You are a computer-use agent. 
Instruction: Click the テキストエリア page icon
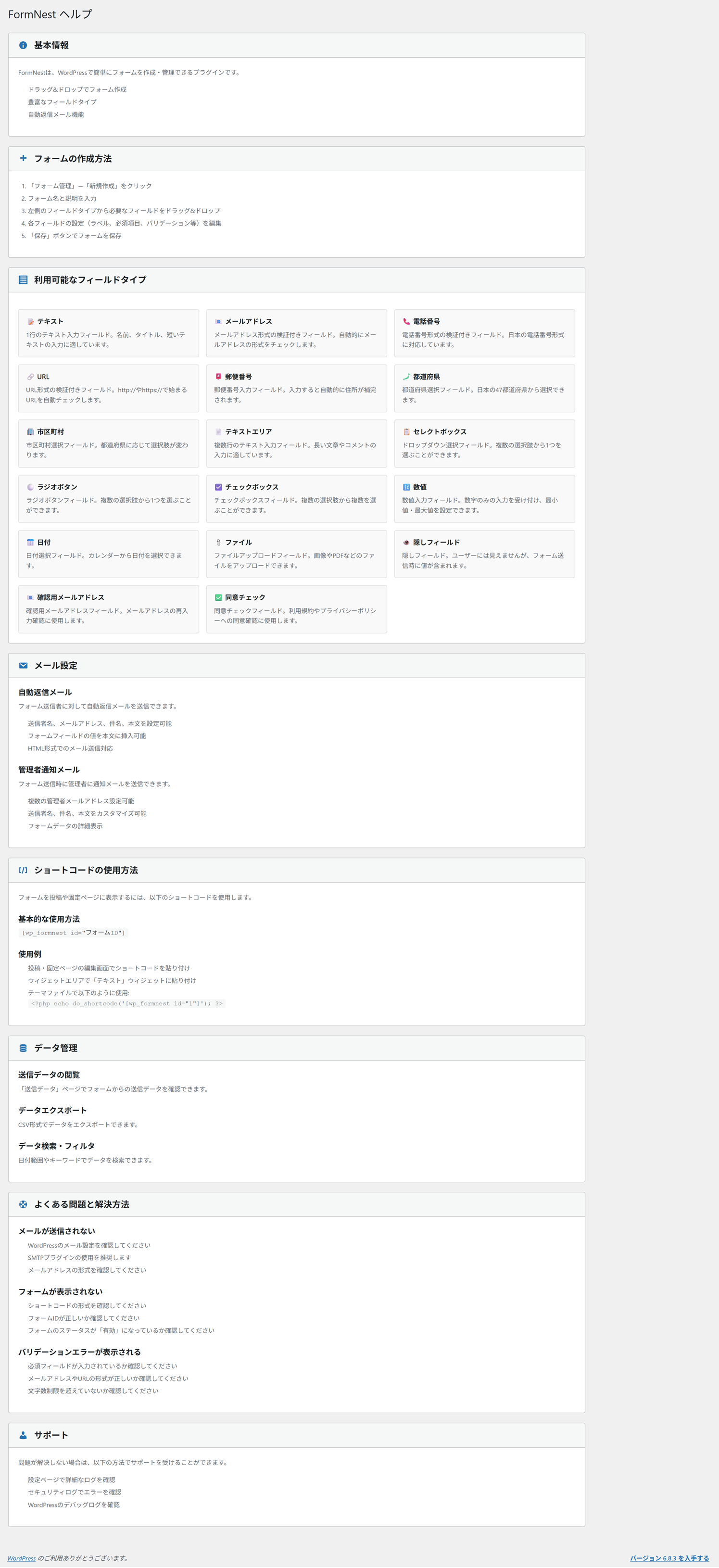(218, 431)
